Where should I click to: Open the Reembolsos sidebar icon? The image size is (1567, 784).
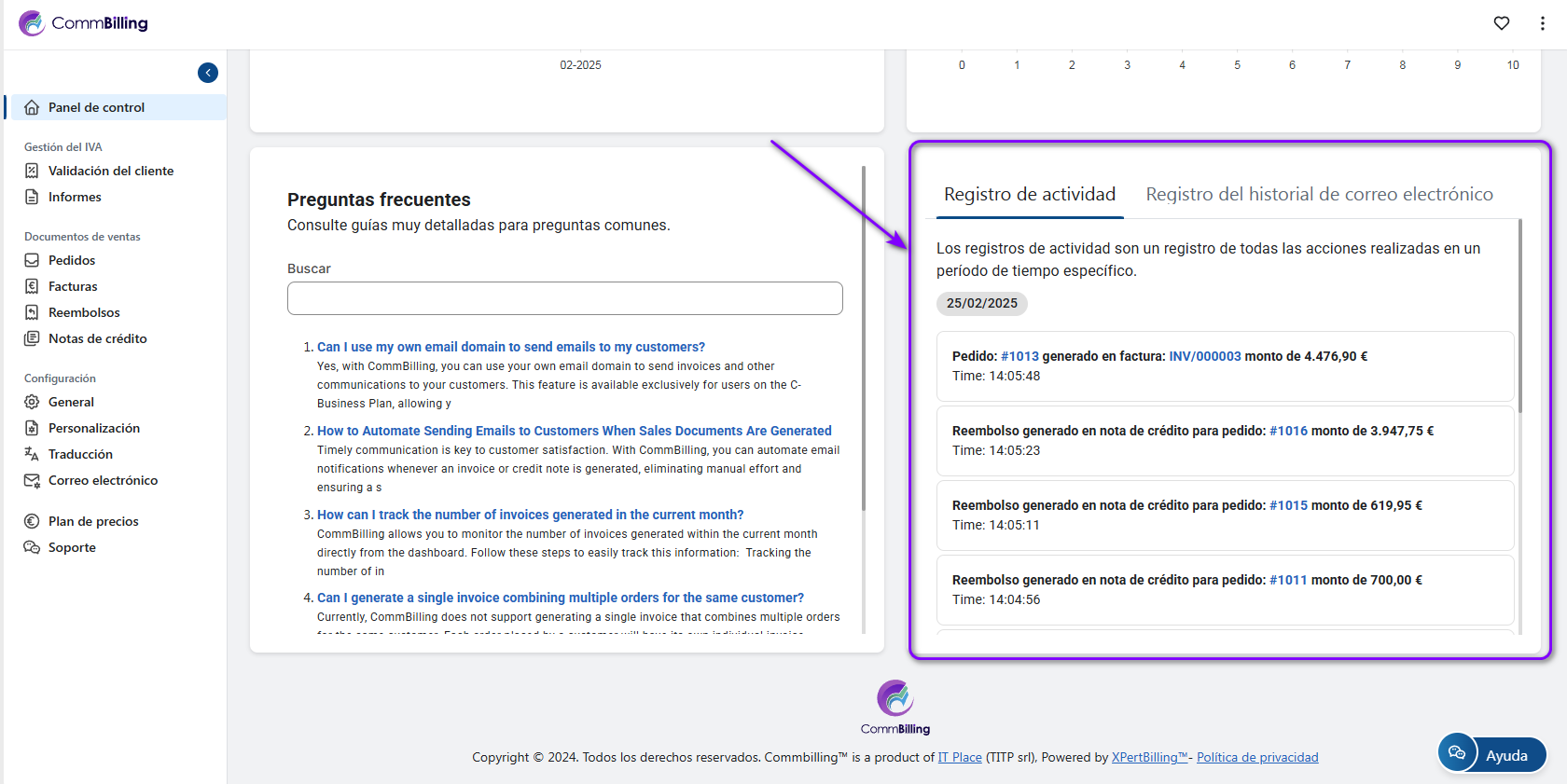(32, 312)
